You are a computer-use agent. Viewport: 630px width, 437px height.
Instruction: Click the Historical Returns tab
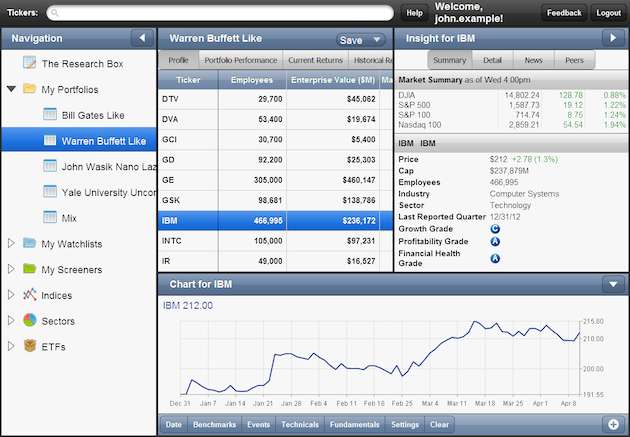[x=371, y=60]
